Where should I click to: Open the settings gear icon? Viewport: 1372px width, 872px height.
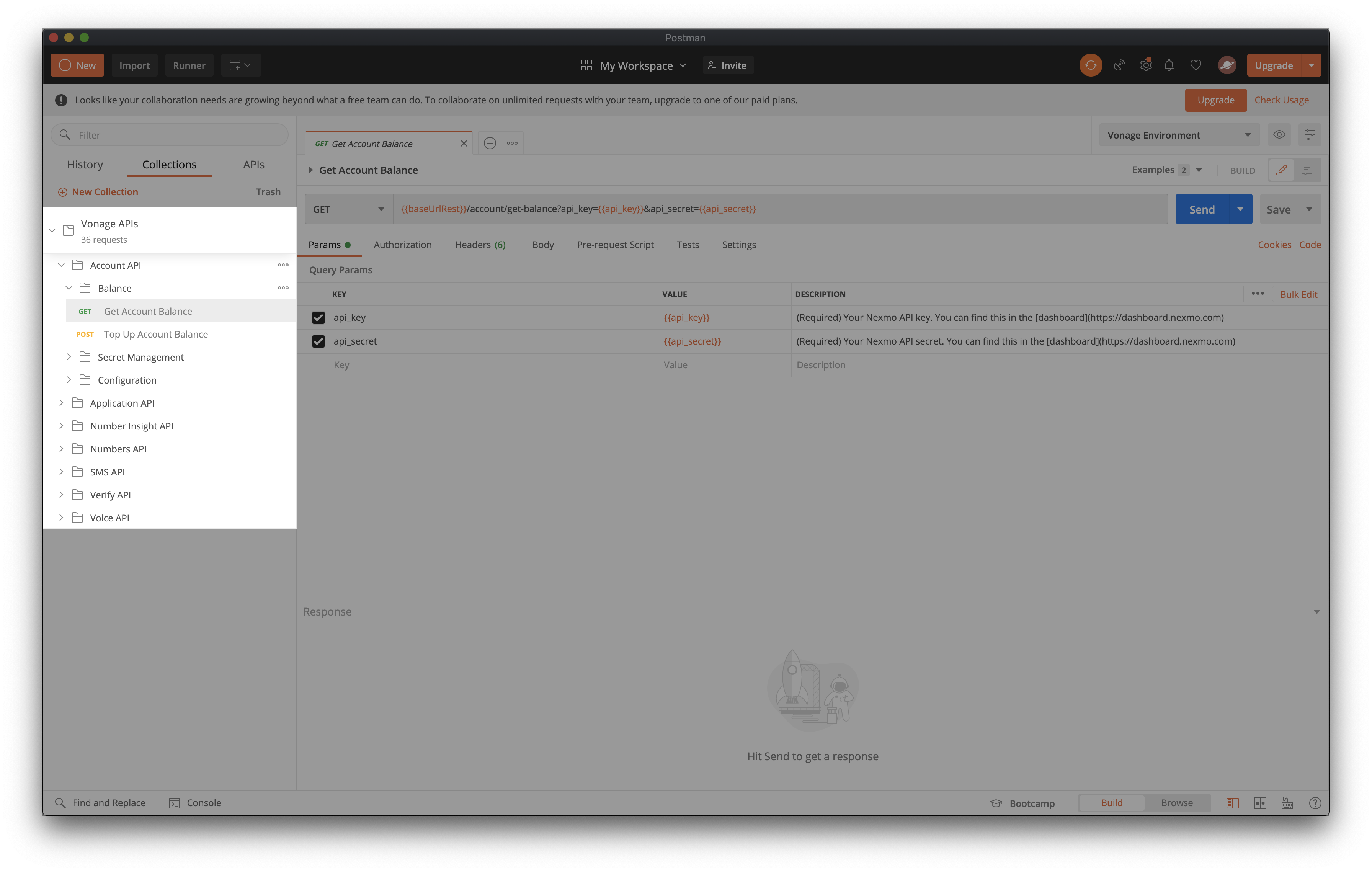point(1145,65)
